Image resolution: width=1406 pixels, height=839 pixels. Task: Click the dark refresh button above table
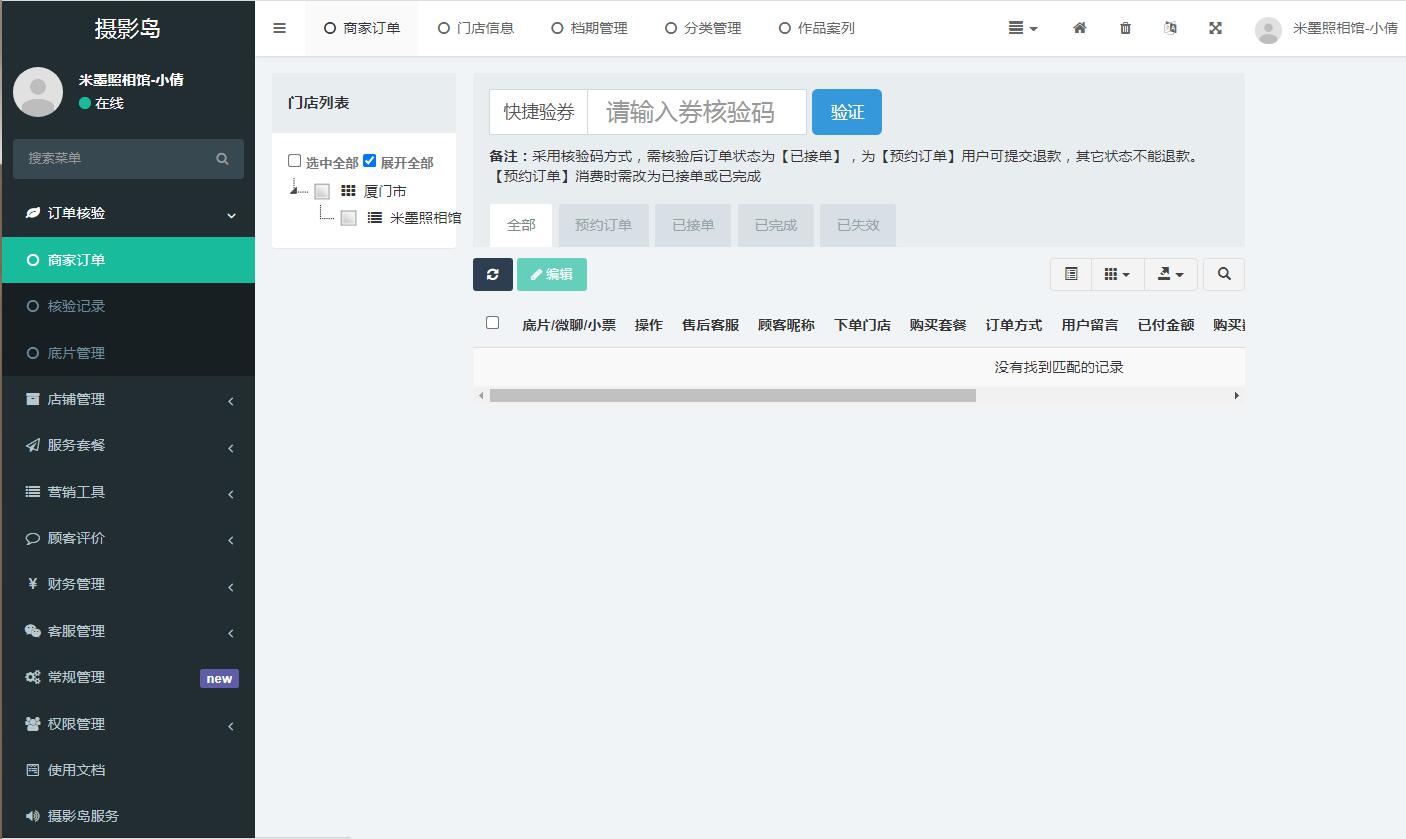pyautogui.click(x=492, y=274)
